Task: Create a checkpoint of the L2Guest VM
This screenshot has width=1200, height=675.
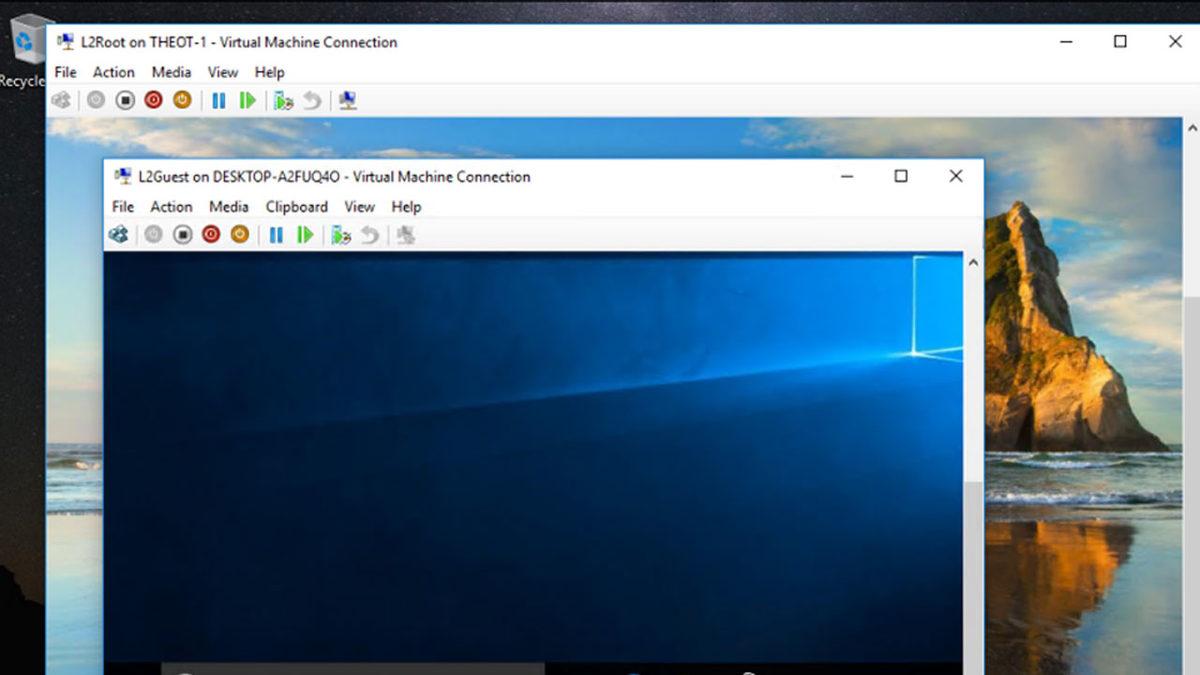Action: (340, 235)
